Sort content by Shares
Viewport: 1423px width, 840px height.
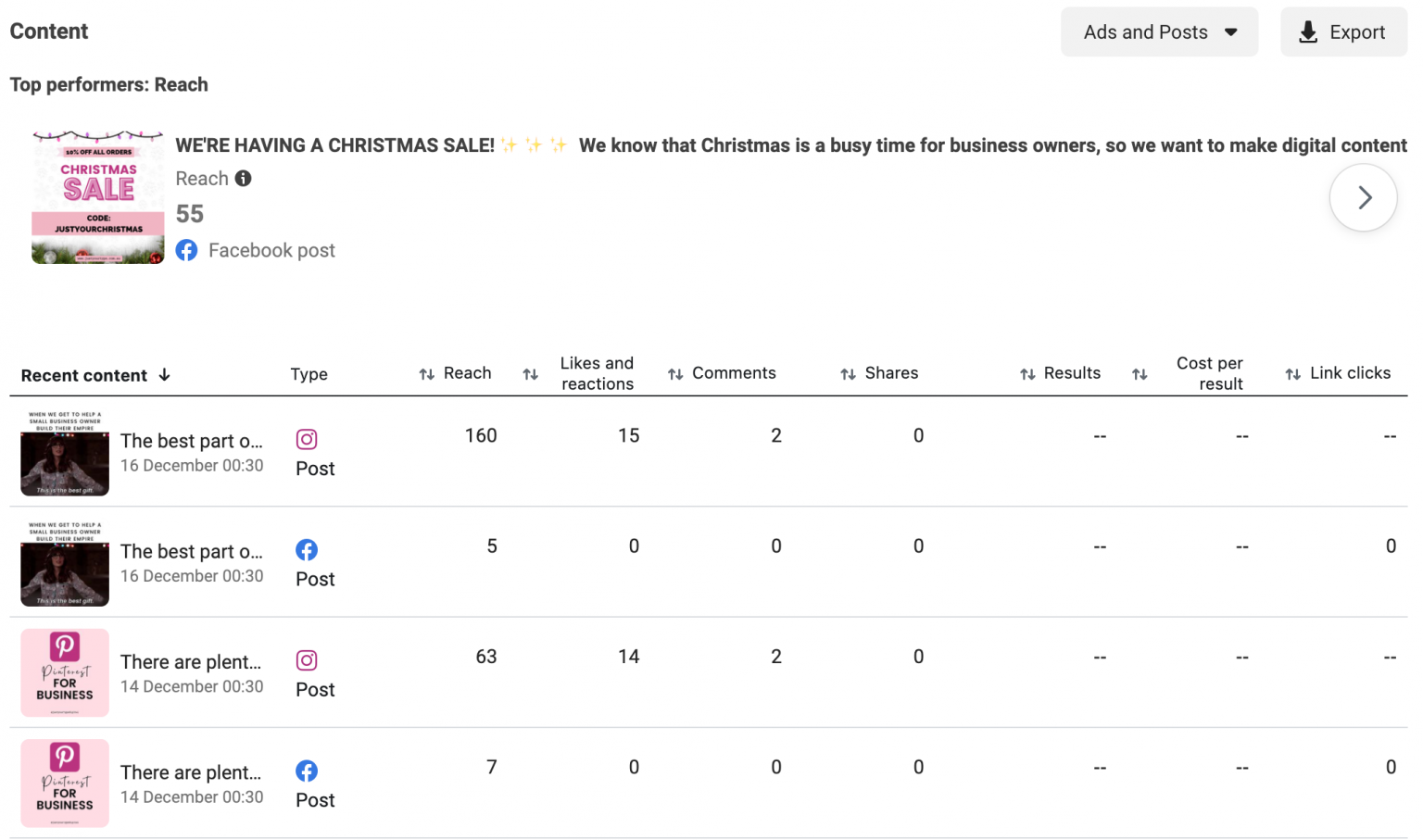click(849, 373)
